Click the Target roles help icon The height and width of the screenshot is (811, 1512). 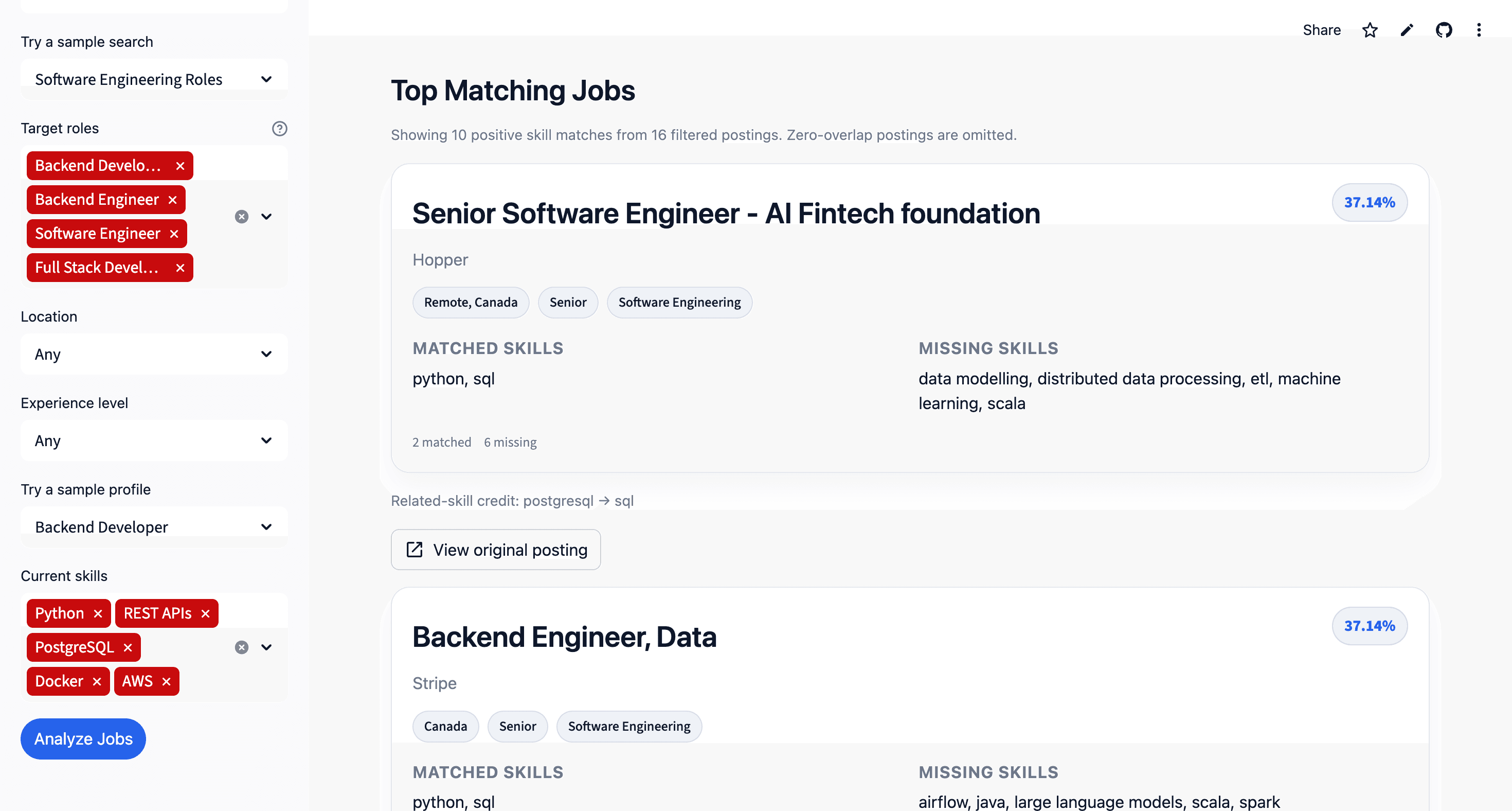click(x=279, y=129)
